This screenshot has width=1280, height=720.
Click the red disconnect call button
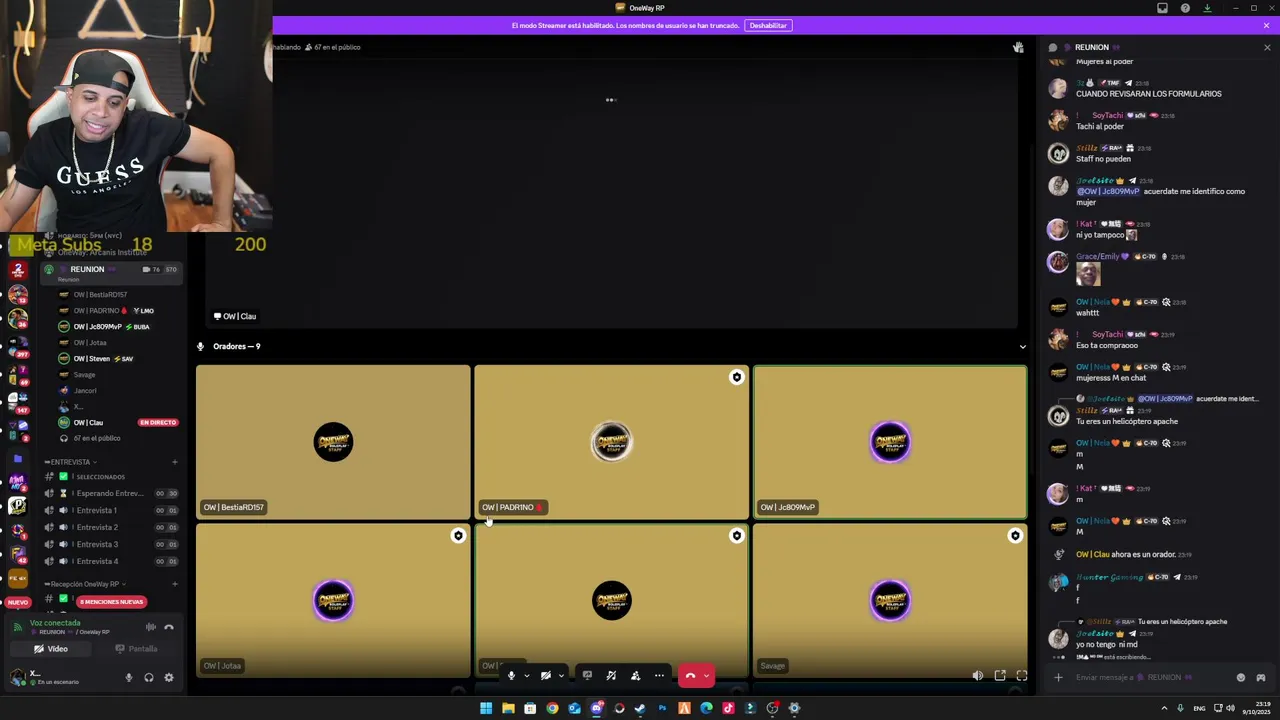pyautogui.click(x=690, y=676)
